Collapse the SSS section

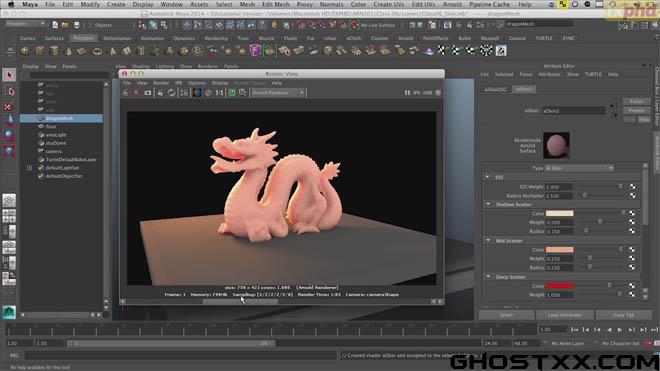487,177
